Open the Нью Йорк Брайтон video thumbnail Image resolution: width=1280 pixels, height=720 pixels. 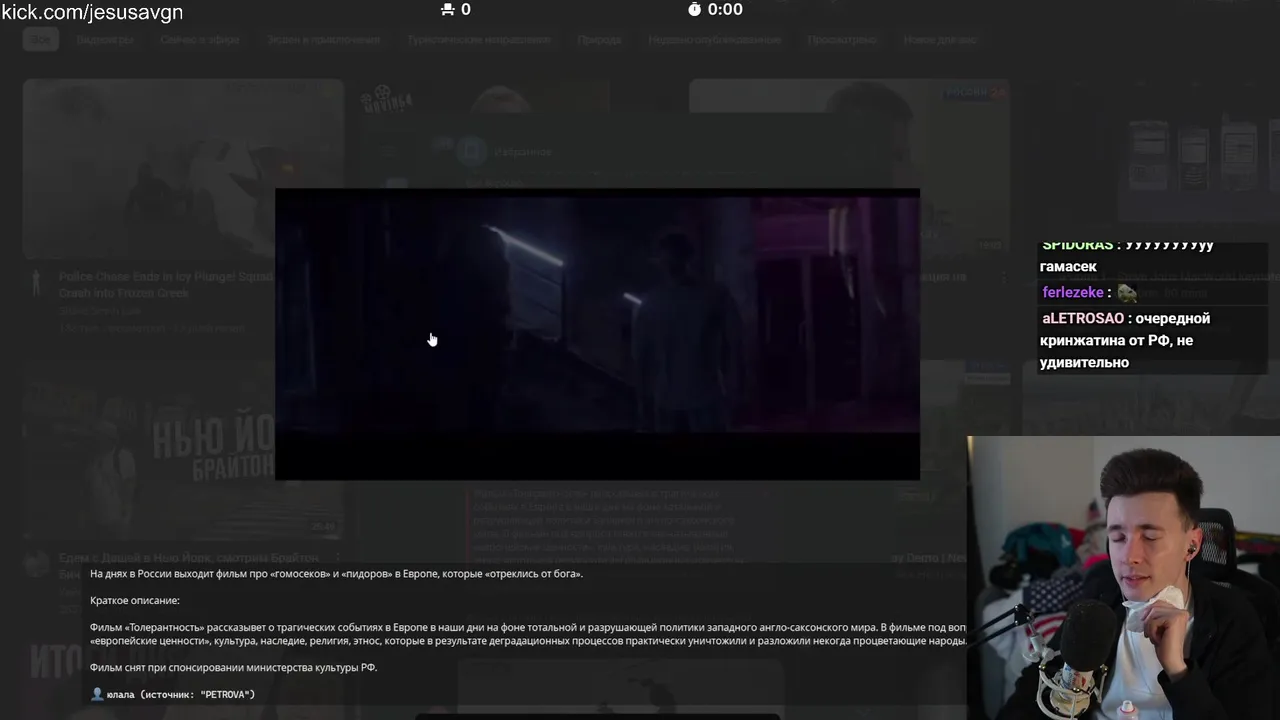[183, 450]
